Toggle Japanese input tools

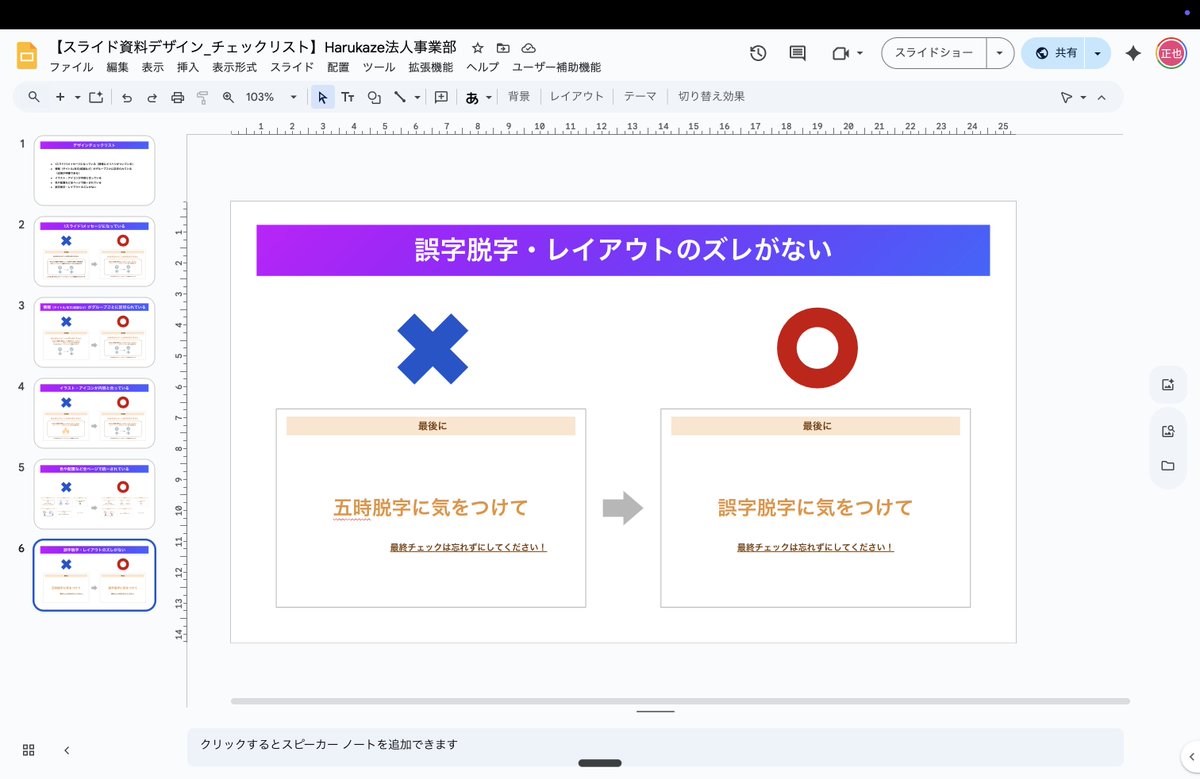click(x=472, y=97)
